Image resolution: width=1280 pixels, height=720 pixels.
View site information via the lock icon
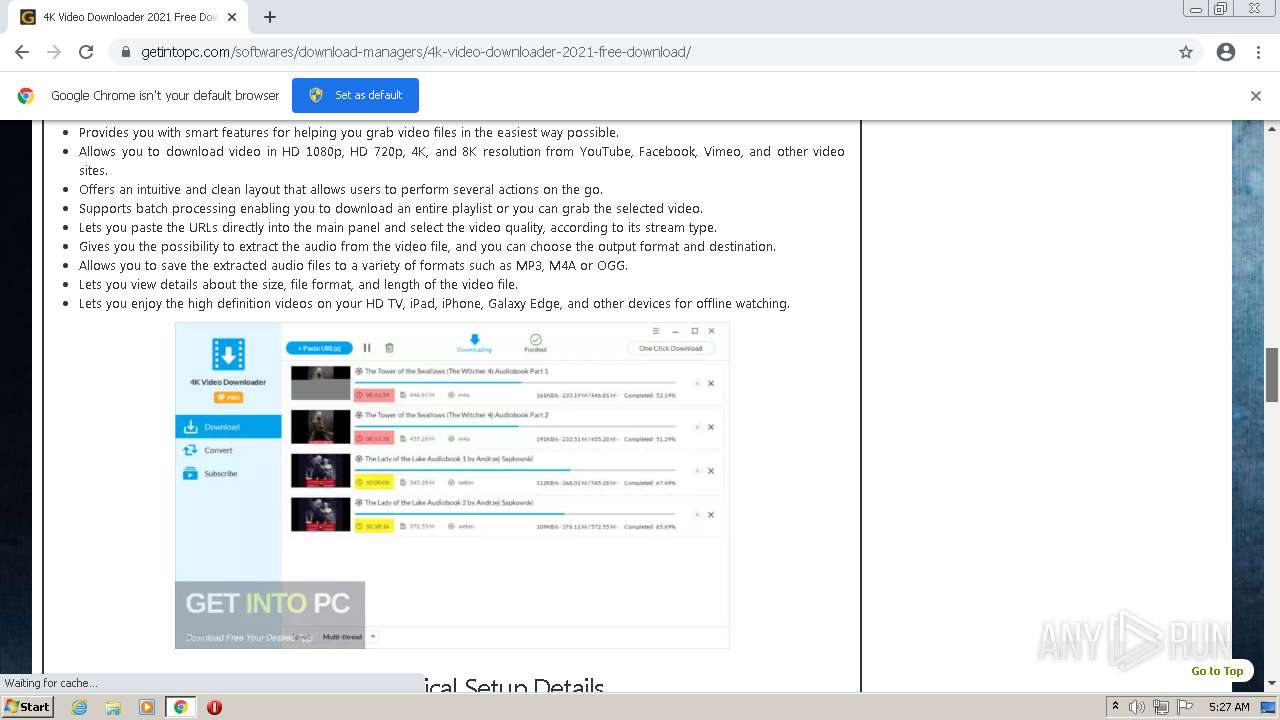125,52
